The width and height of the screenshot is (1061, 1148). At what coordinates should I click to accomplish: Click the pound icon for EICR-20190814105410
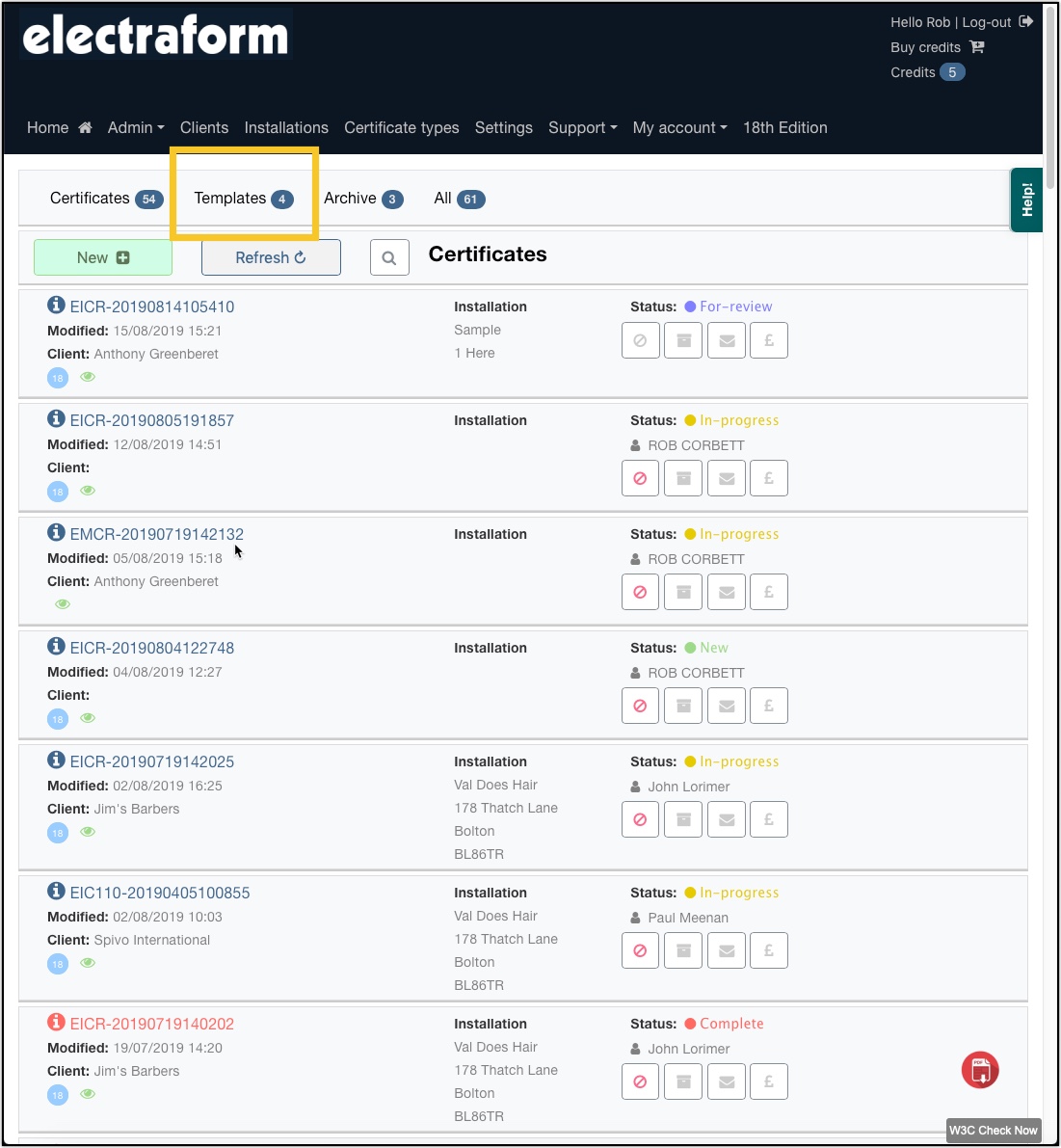pyautogui.click(x=769, y=340)
